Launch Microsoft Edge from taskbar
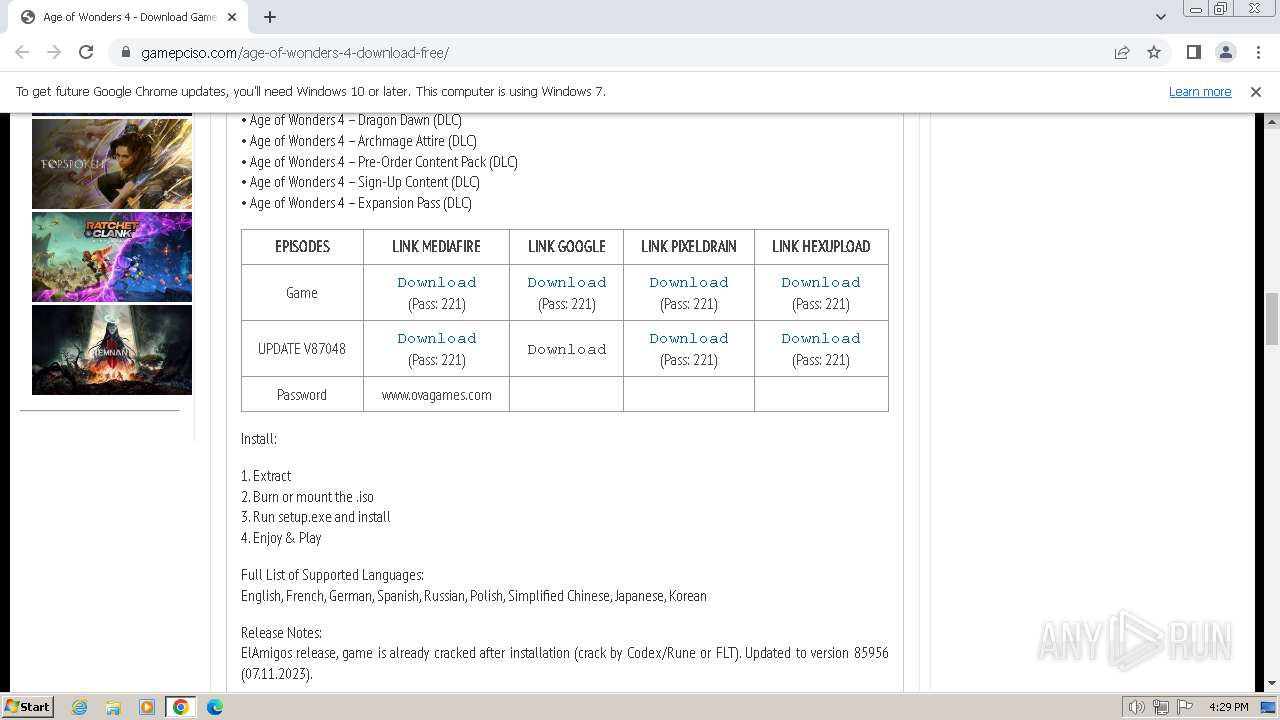 point(215,706)
